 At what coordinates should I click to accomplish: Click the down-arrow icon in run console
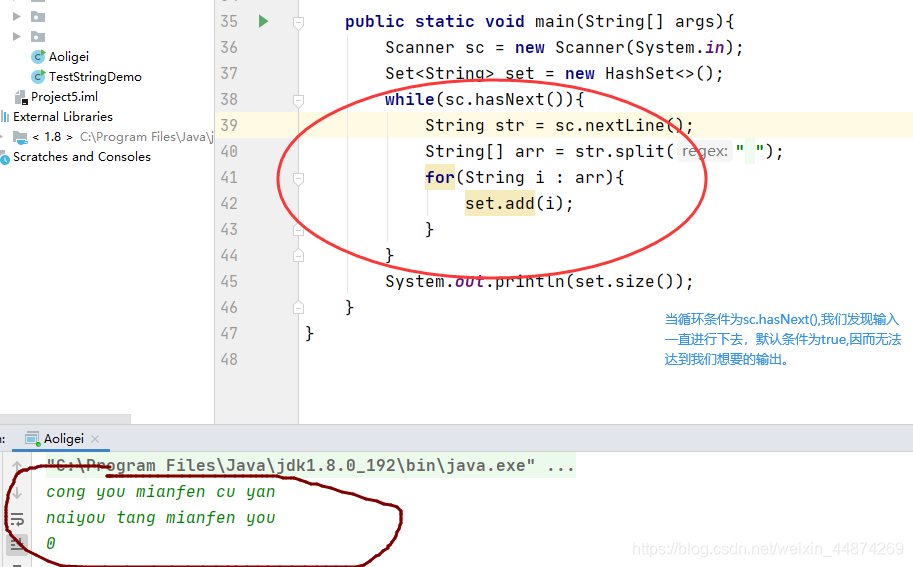[17, 492]
